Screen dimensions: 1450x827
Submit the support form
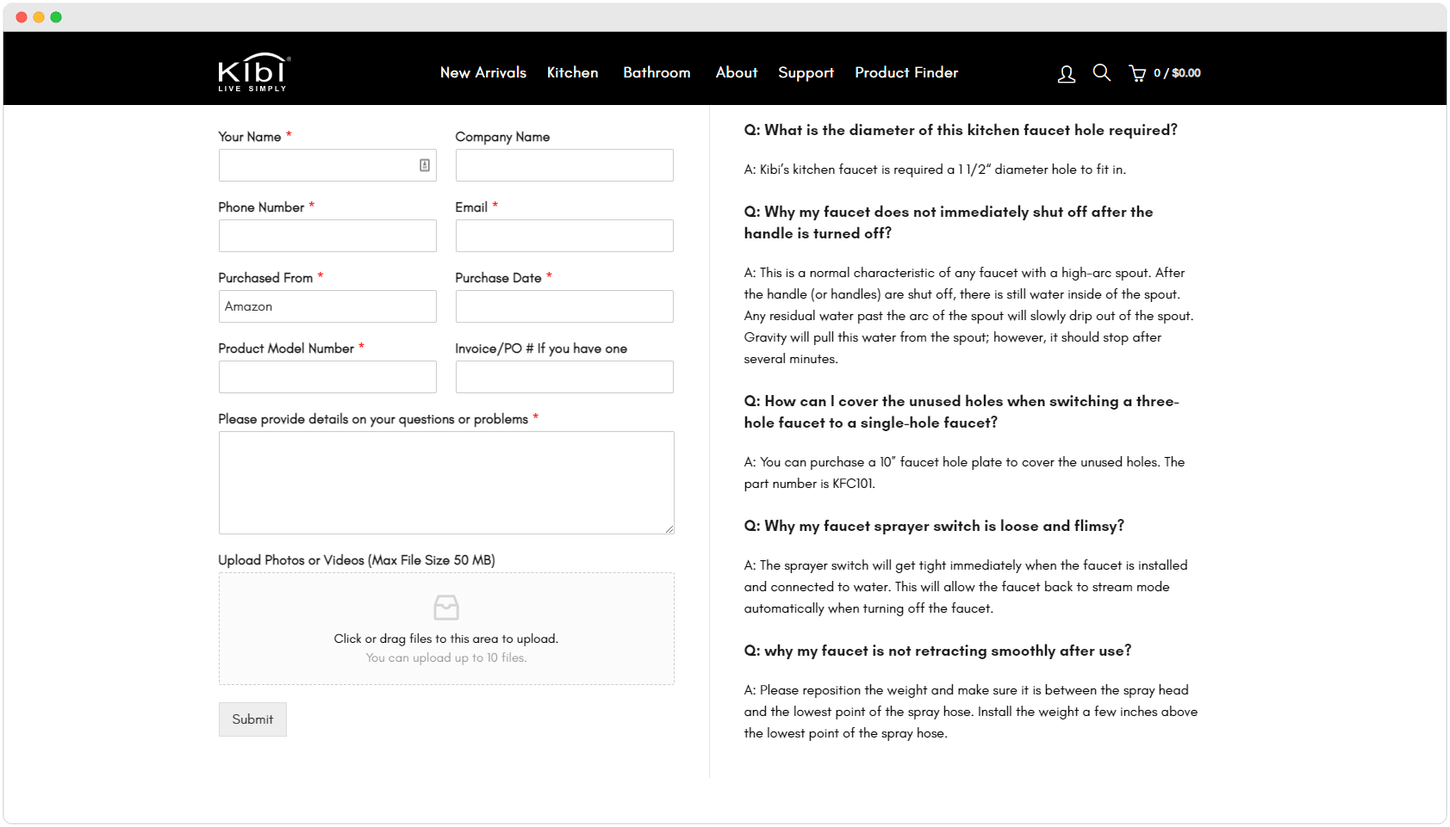pyautogui.click(x=253, y=719)
